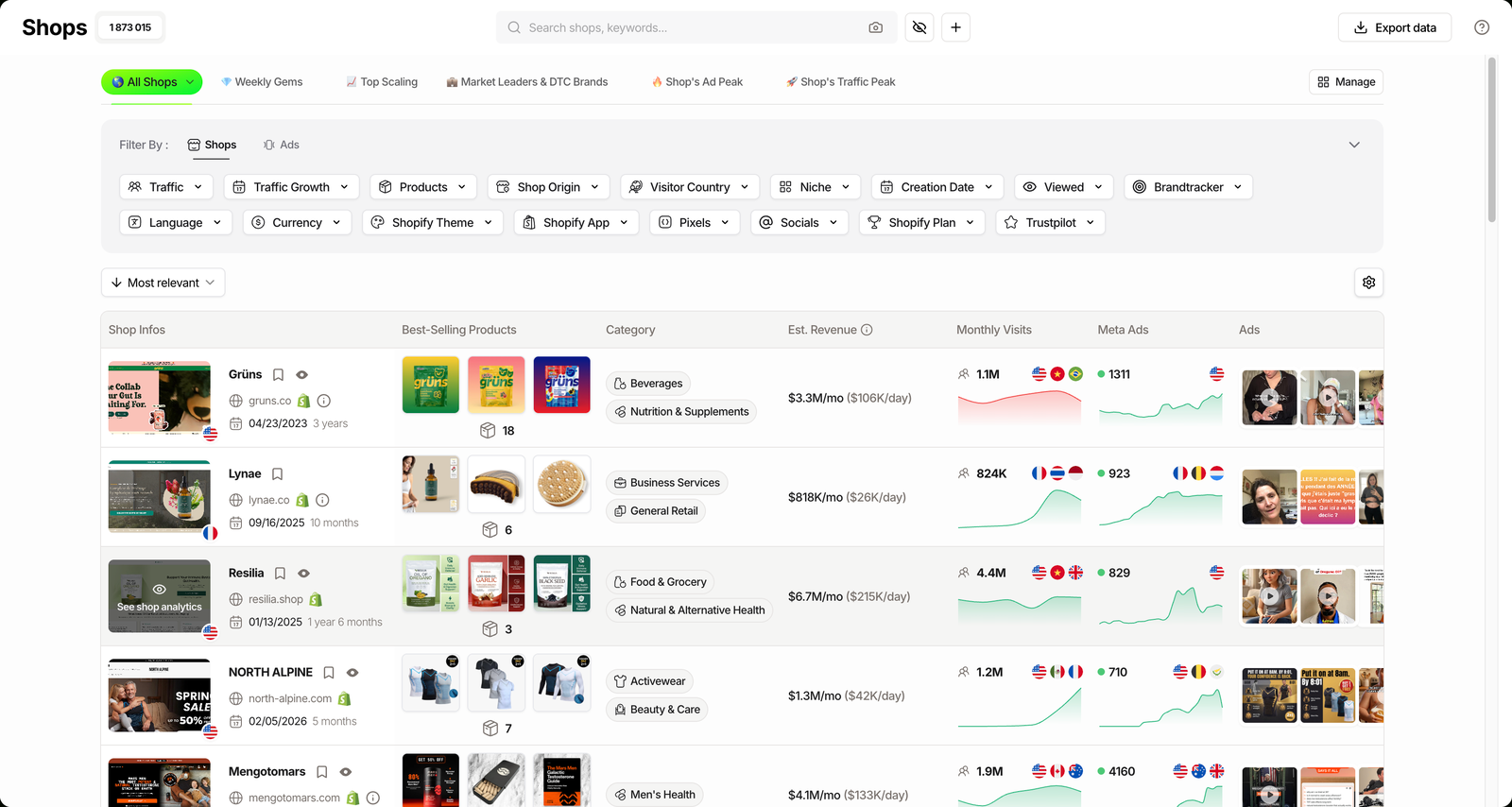Click the Export data button
This screenshot has width=1512, height=807.
[1395, 27]
